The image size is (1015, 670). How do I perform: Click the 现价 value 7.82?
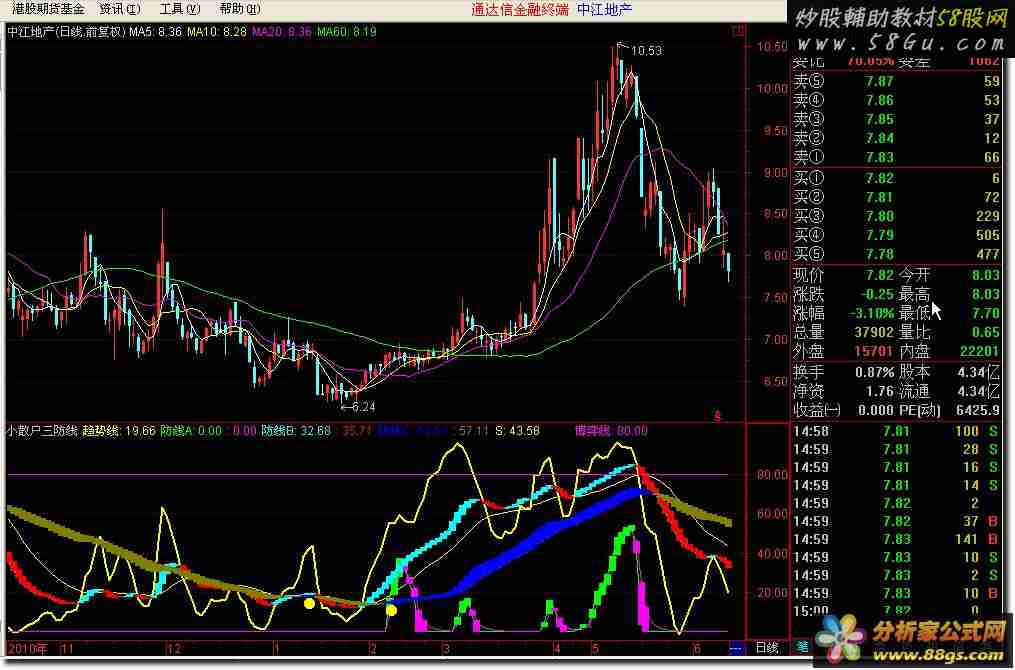(x=880, y=275)
